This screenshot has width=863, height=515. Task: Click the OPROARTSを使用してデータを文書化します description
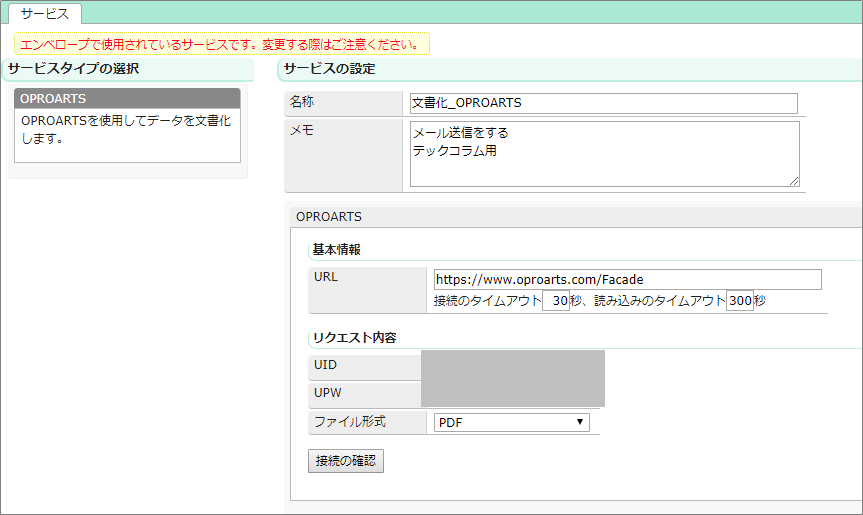(126, 130)
